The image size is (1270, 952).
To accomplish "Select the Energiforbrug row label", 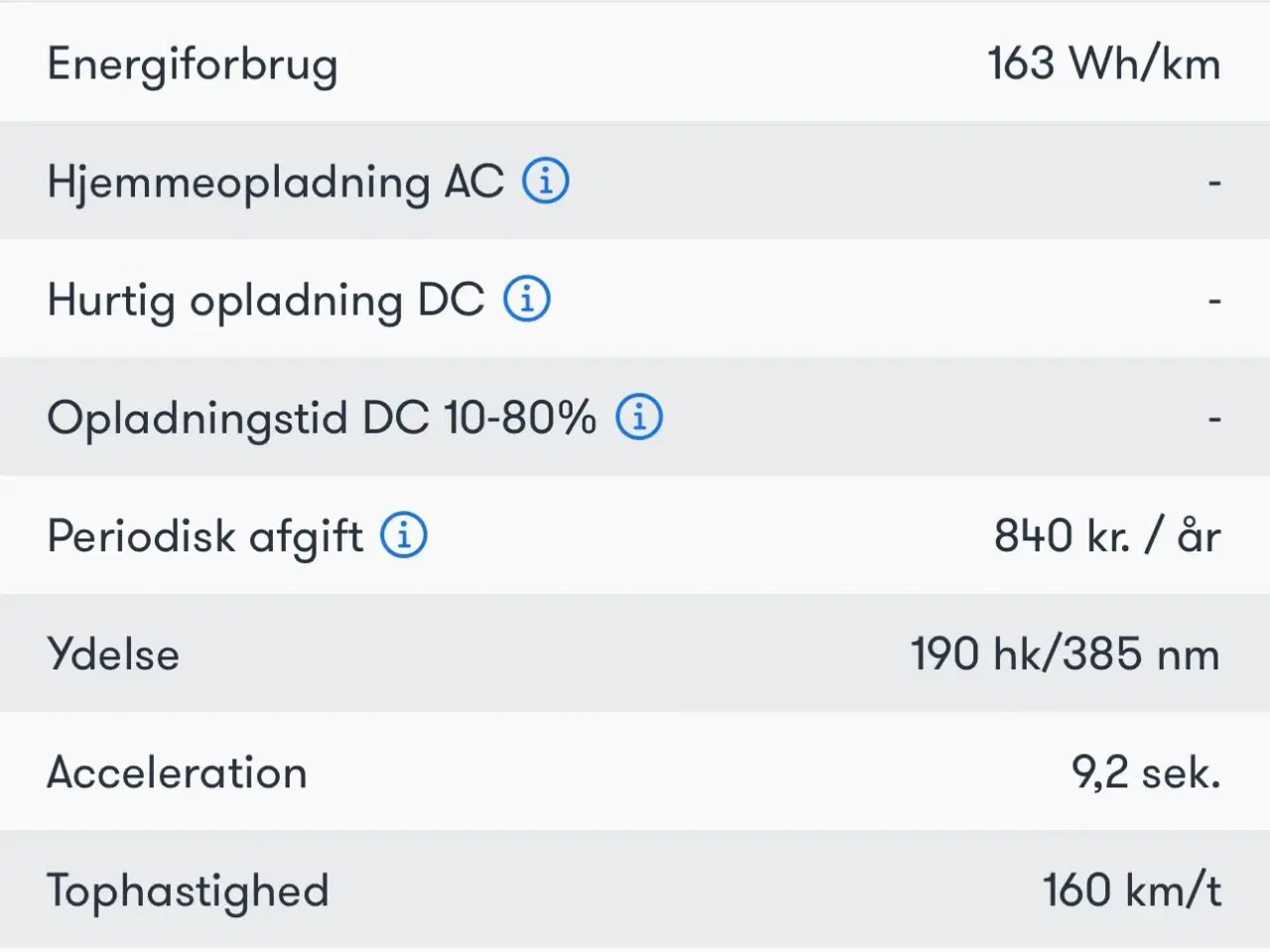I will [x=192, y=64].
